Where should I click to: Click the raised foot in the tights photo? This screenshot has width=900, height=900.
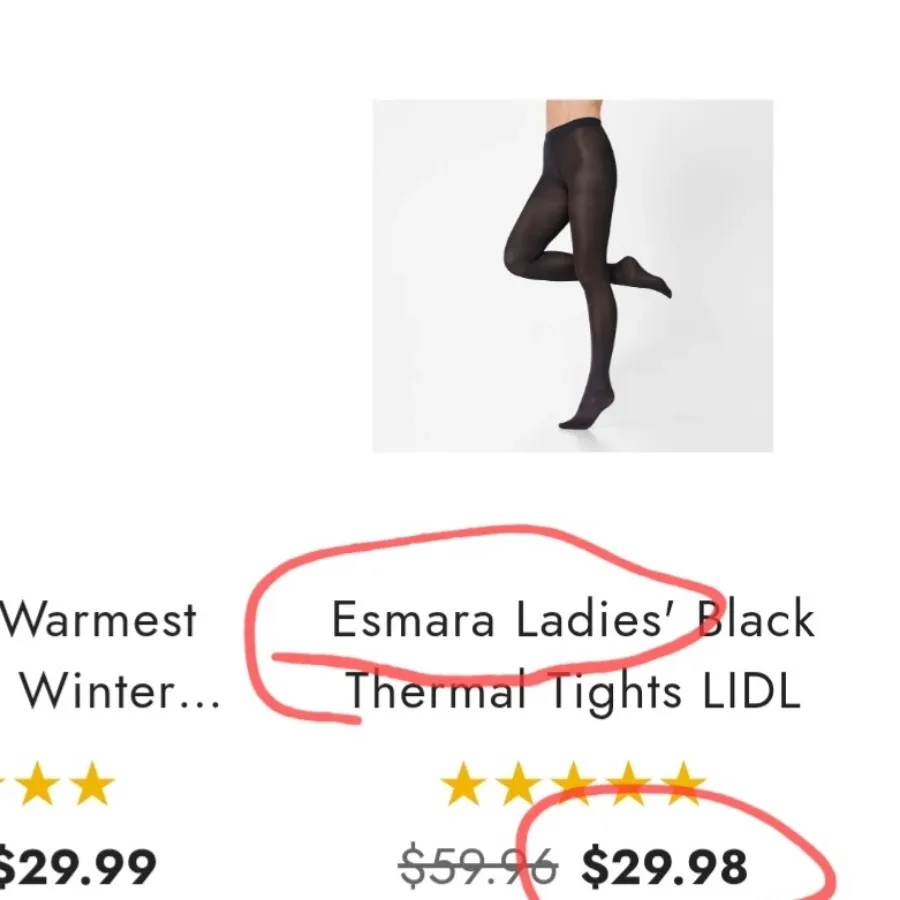(x=646, y=277)
